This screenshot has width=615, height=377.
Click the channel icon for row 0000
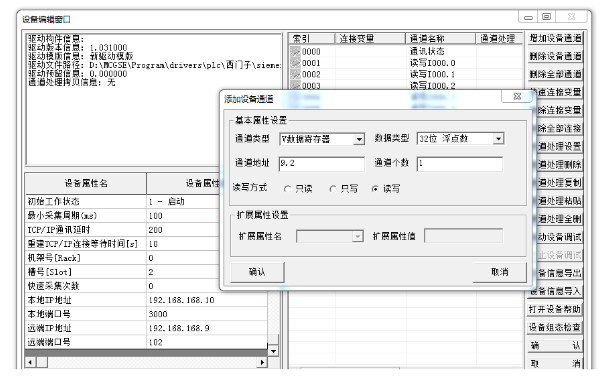point(295,51)
